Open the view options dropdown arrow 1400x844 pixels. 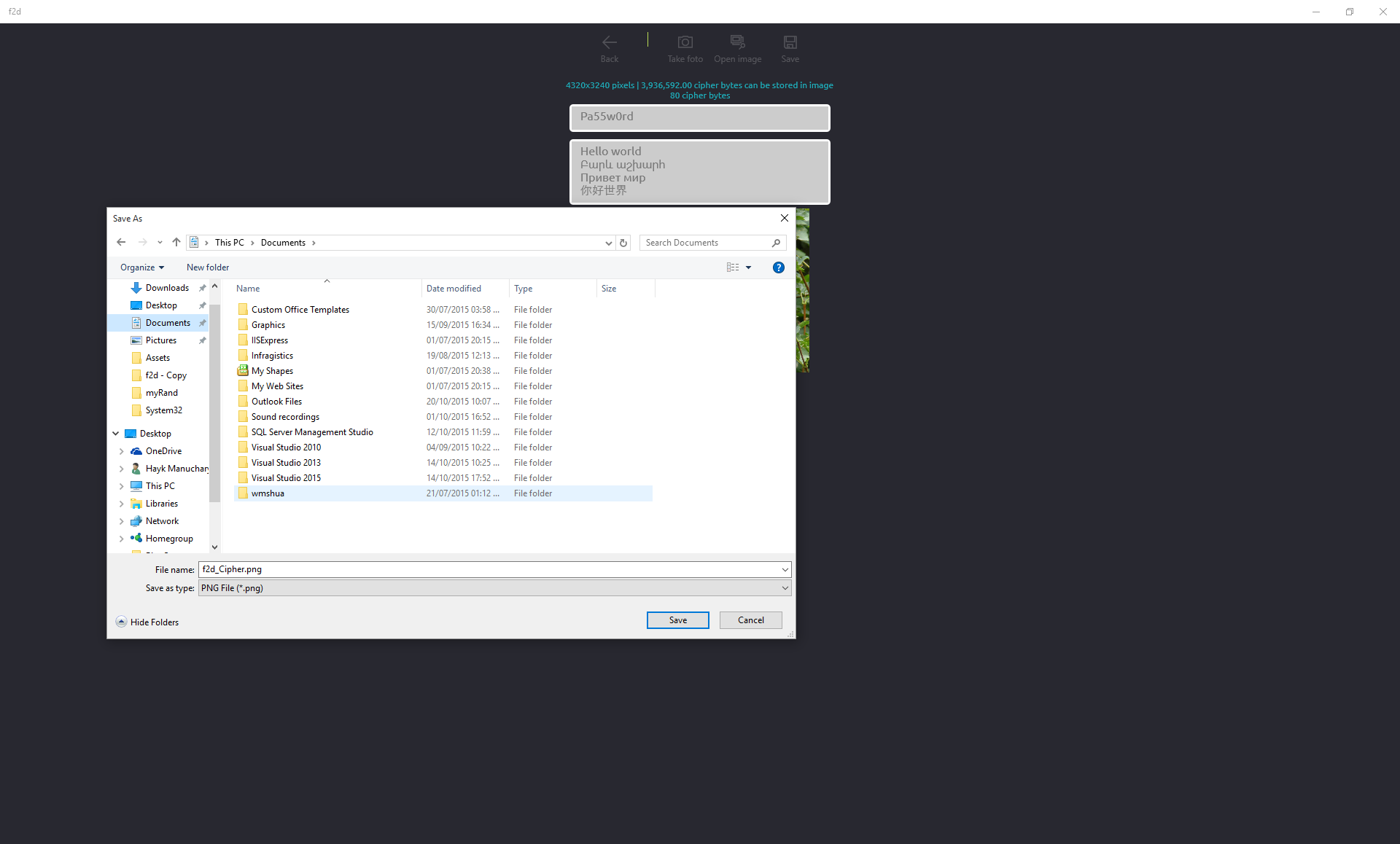pos(748,268)
